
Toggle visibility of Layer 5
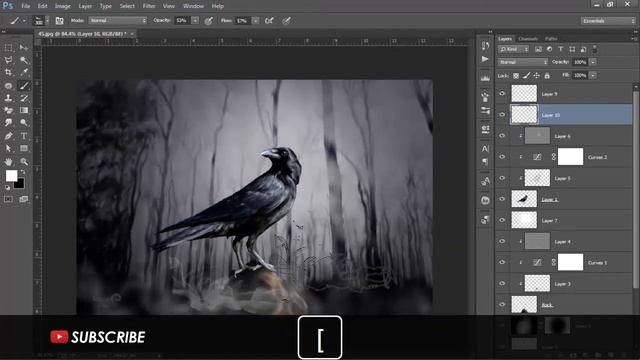coord(502,178)
